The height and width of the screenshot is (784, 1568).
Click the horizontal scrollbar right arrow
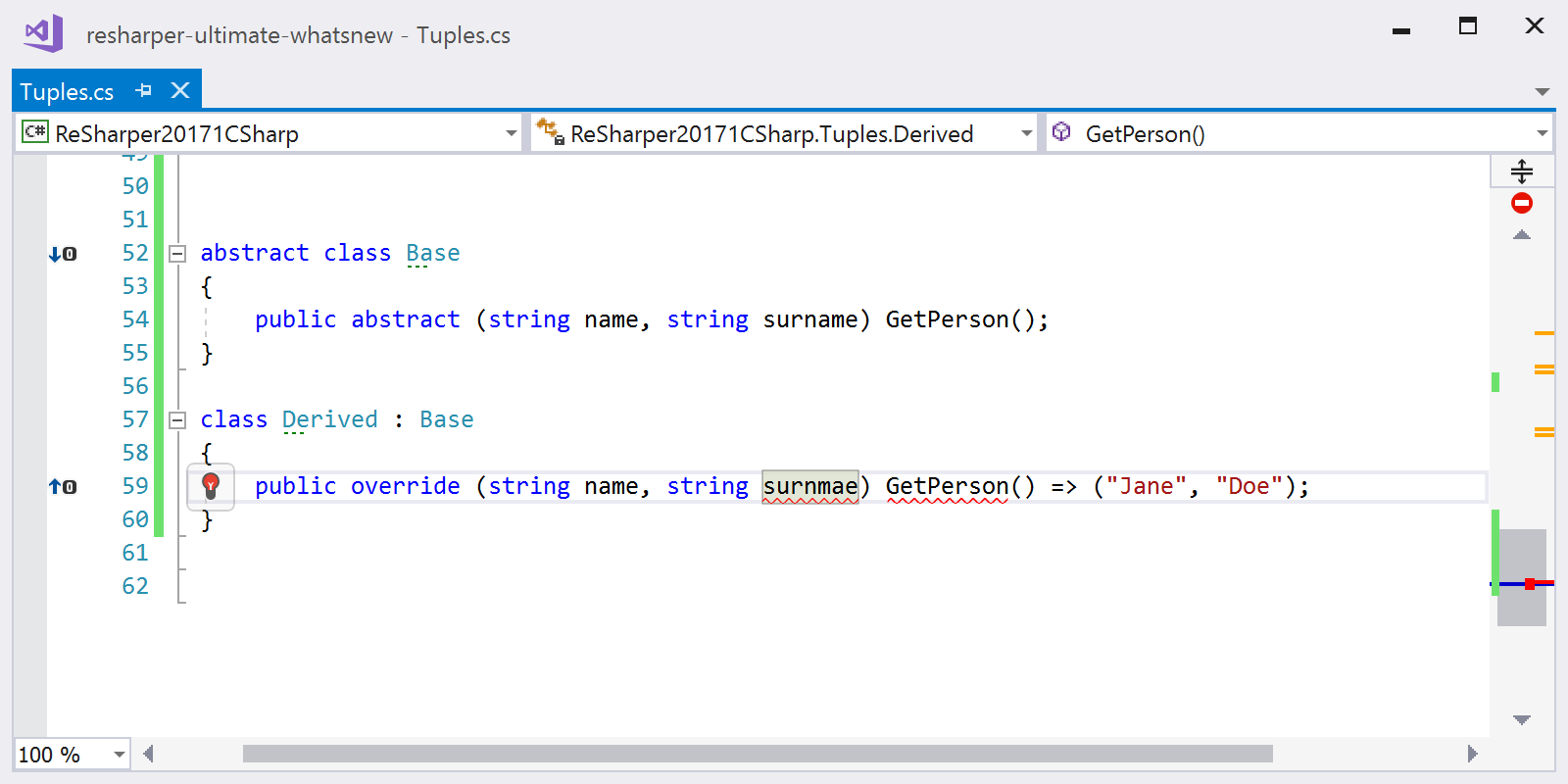[1472, 754]
